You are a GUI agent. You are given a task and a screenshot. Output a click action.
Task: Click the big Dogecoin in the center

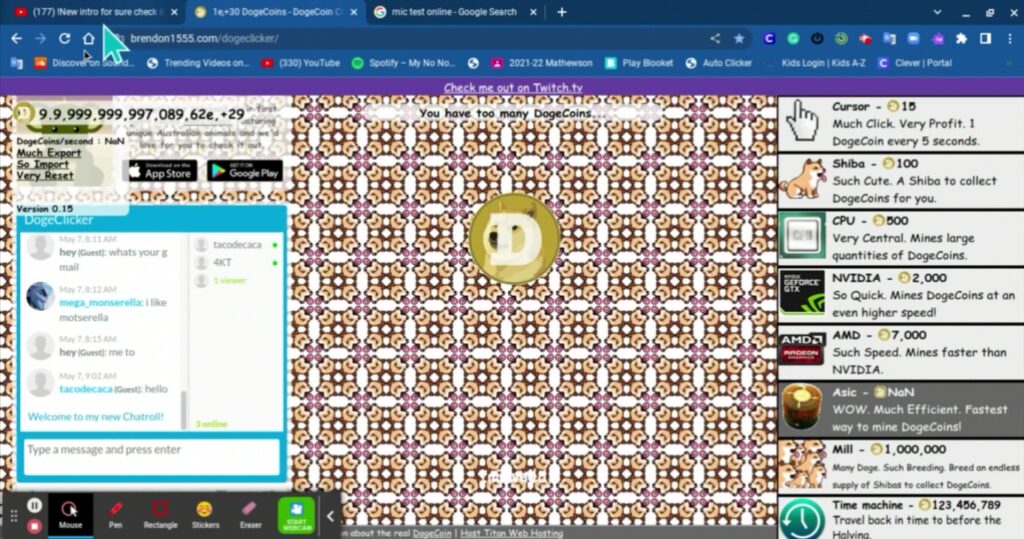(x=514, y=238)
